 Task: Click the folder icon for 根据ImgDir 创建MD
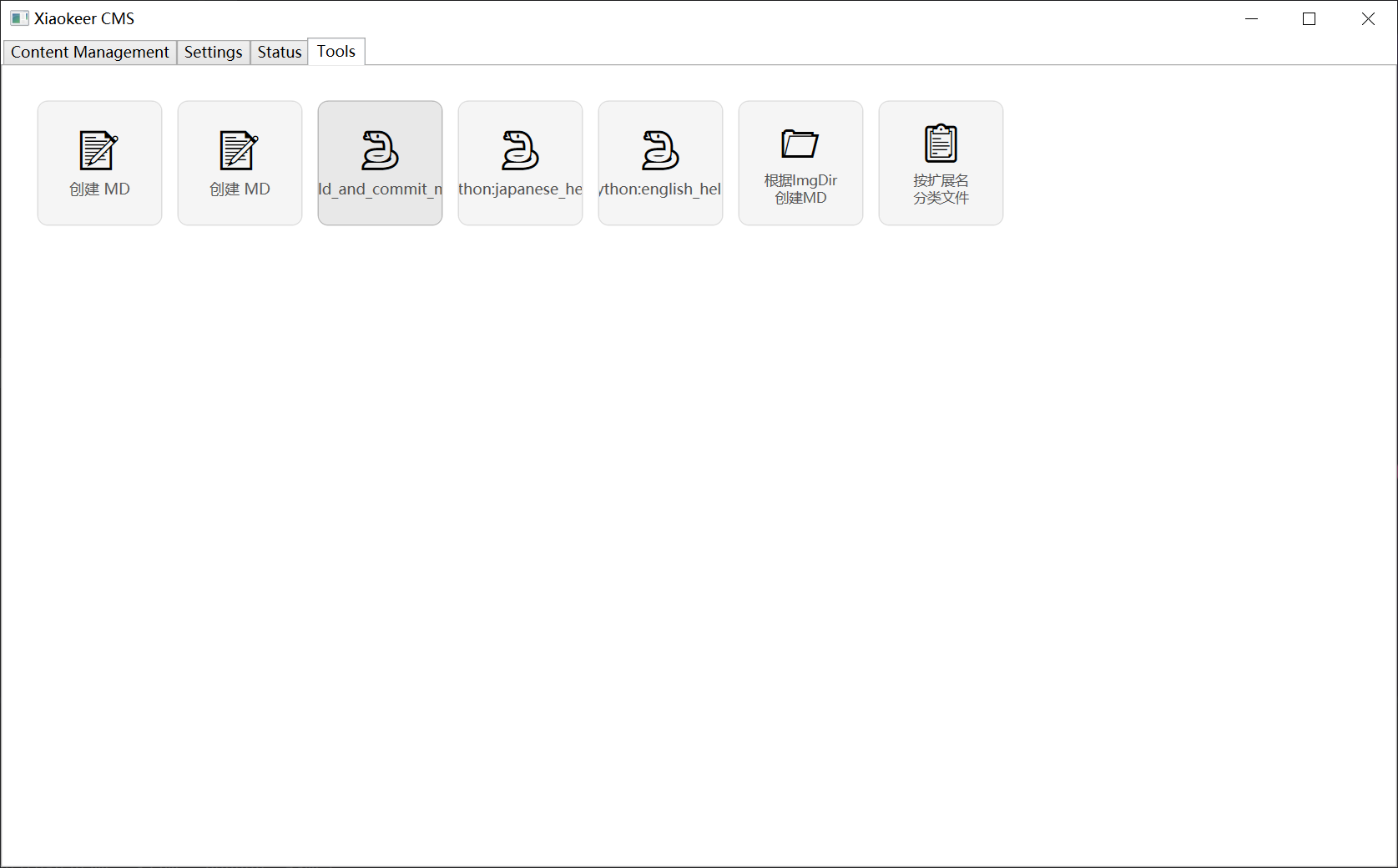click(x=800, y=144)
